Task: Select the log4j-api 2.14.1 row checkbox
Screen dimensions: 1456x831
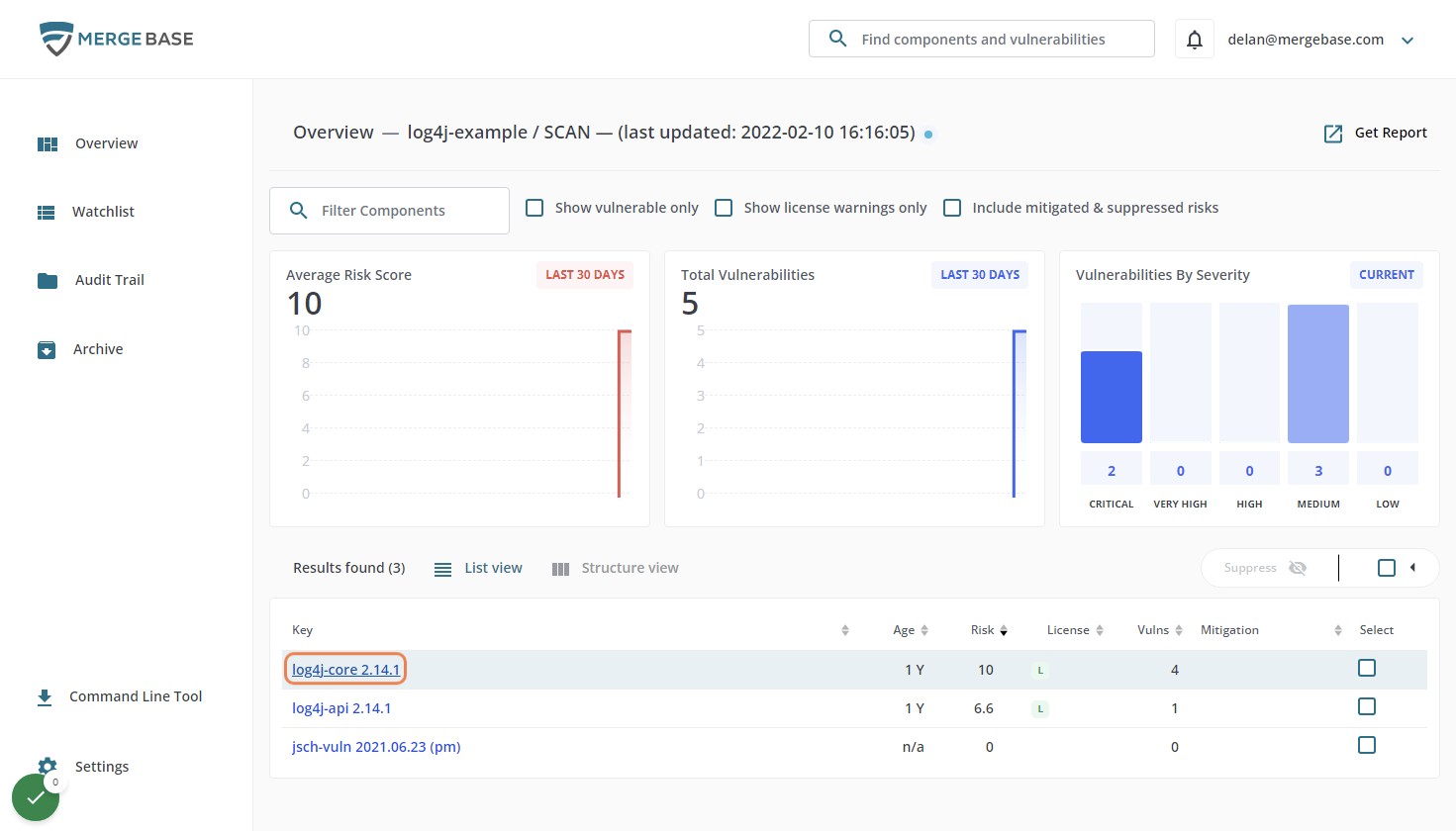Action: click(x=1367, y=706)
